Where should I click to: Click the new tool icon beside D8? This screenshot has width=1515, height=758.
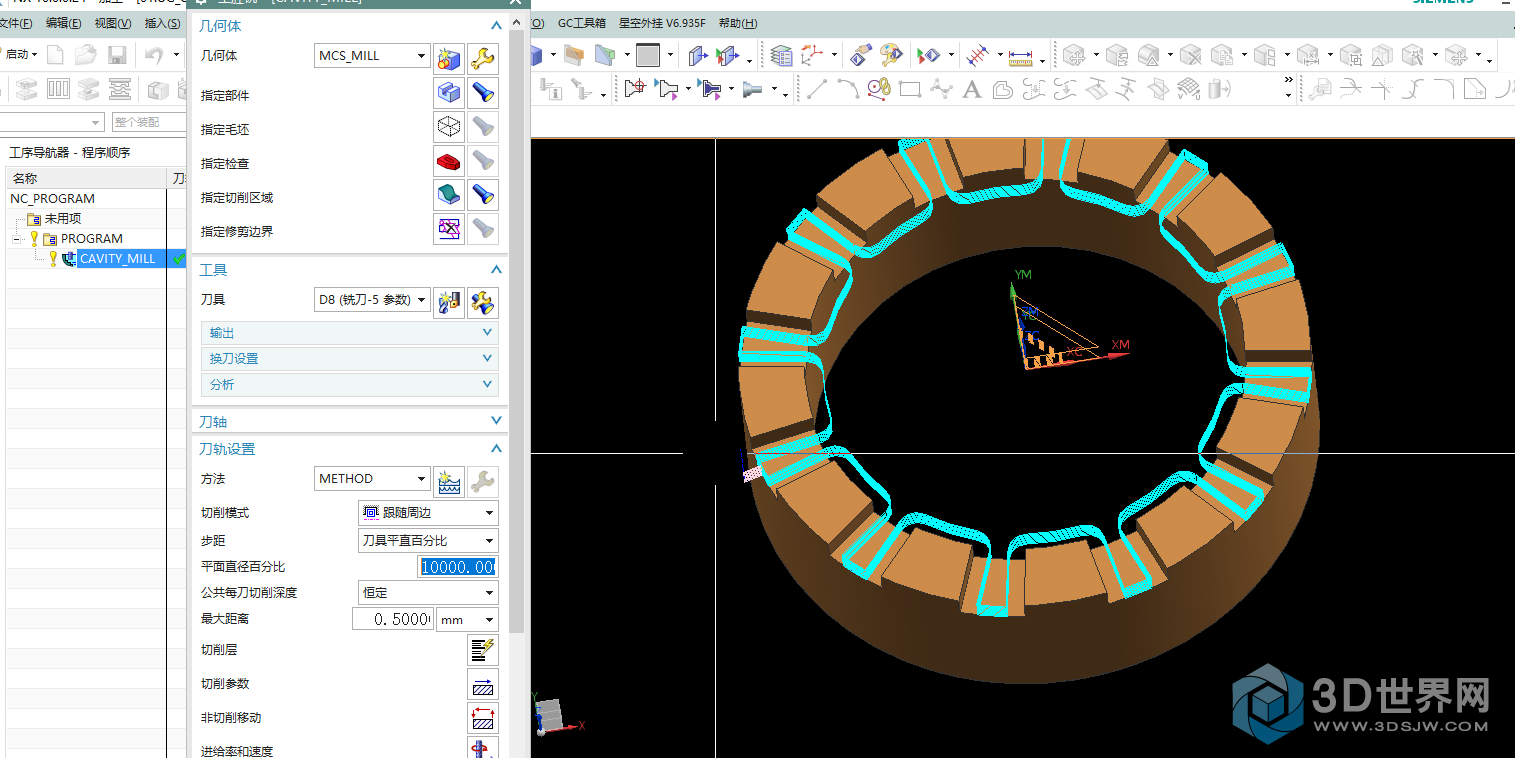click(449, 301)
